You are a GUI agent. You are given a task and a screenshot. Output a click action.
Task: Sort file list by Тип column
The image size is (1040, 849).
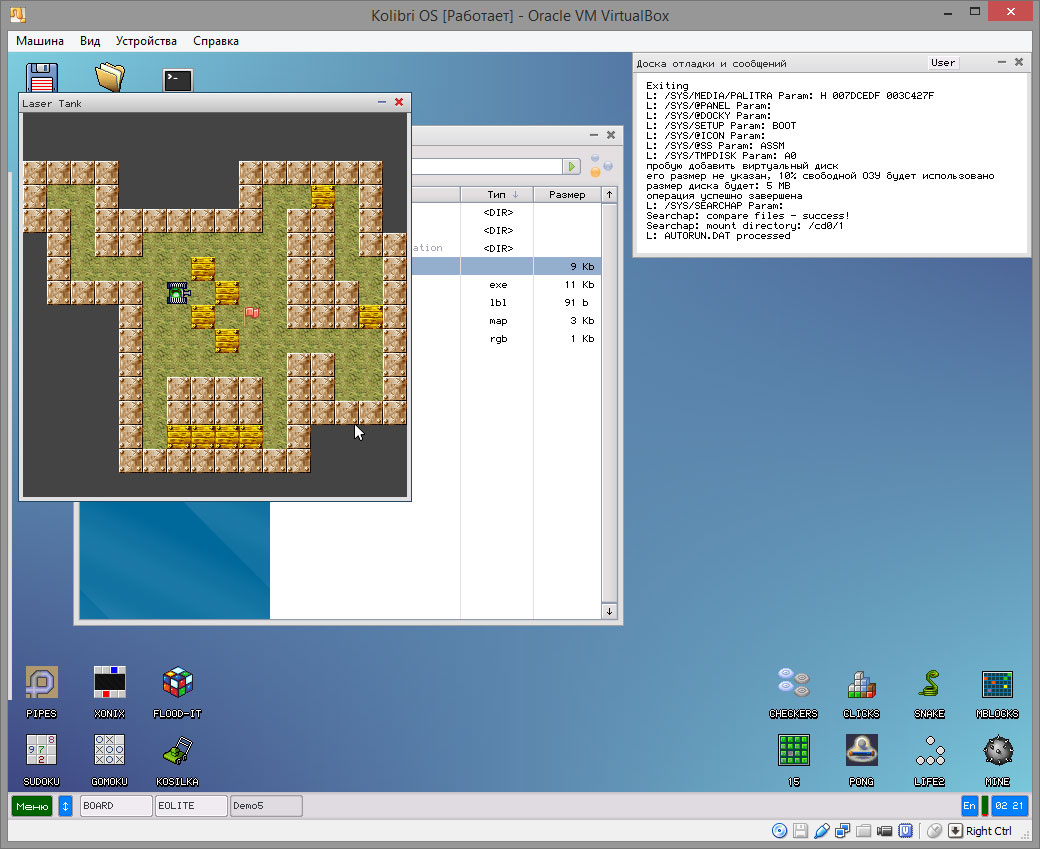point(497,194)
